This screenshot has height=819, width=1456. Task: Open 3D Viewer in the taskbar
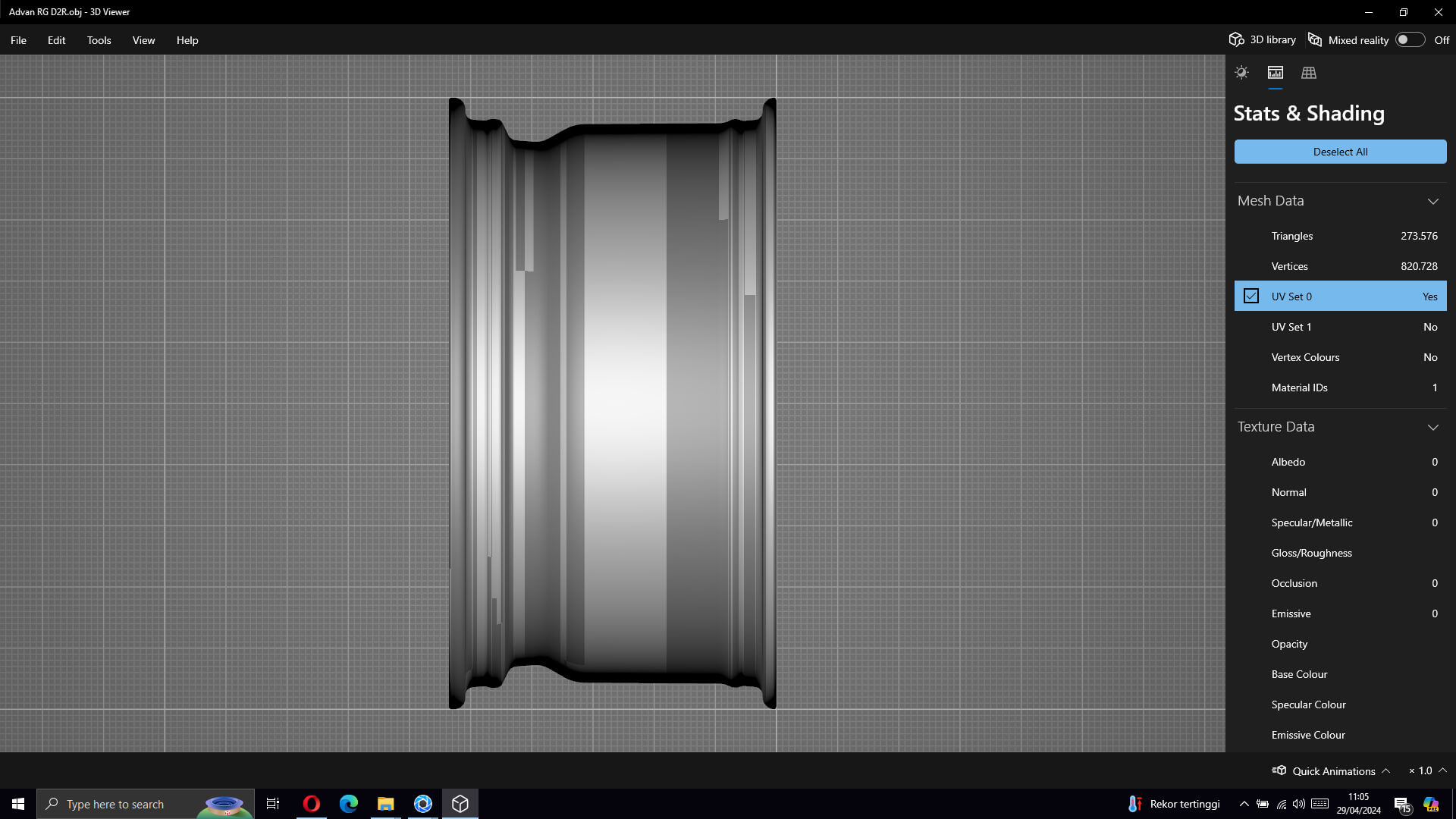(x=460, y=804)
